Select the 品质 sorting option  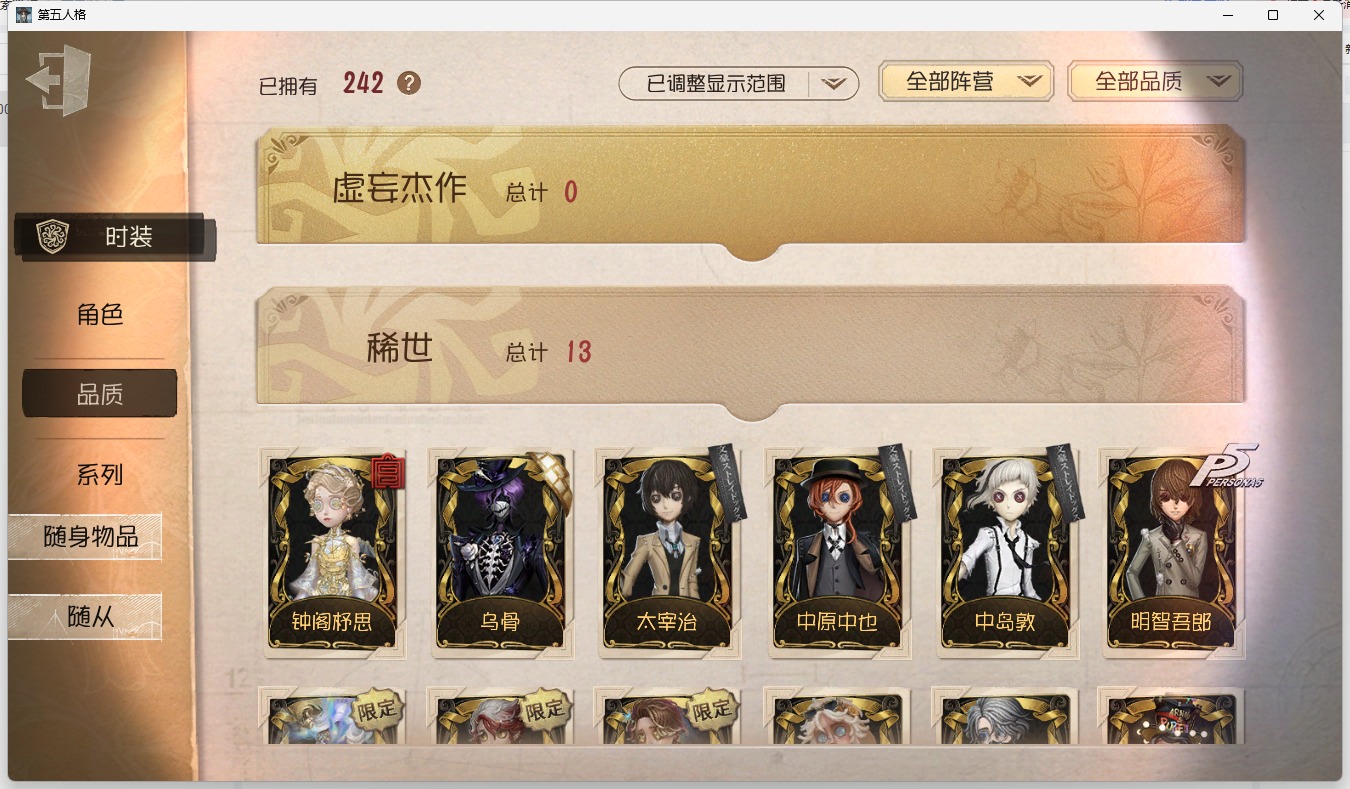click(x=100, y=394)
